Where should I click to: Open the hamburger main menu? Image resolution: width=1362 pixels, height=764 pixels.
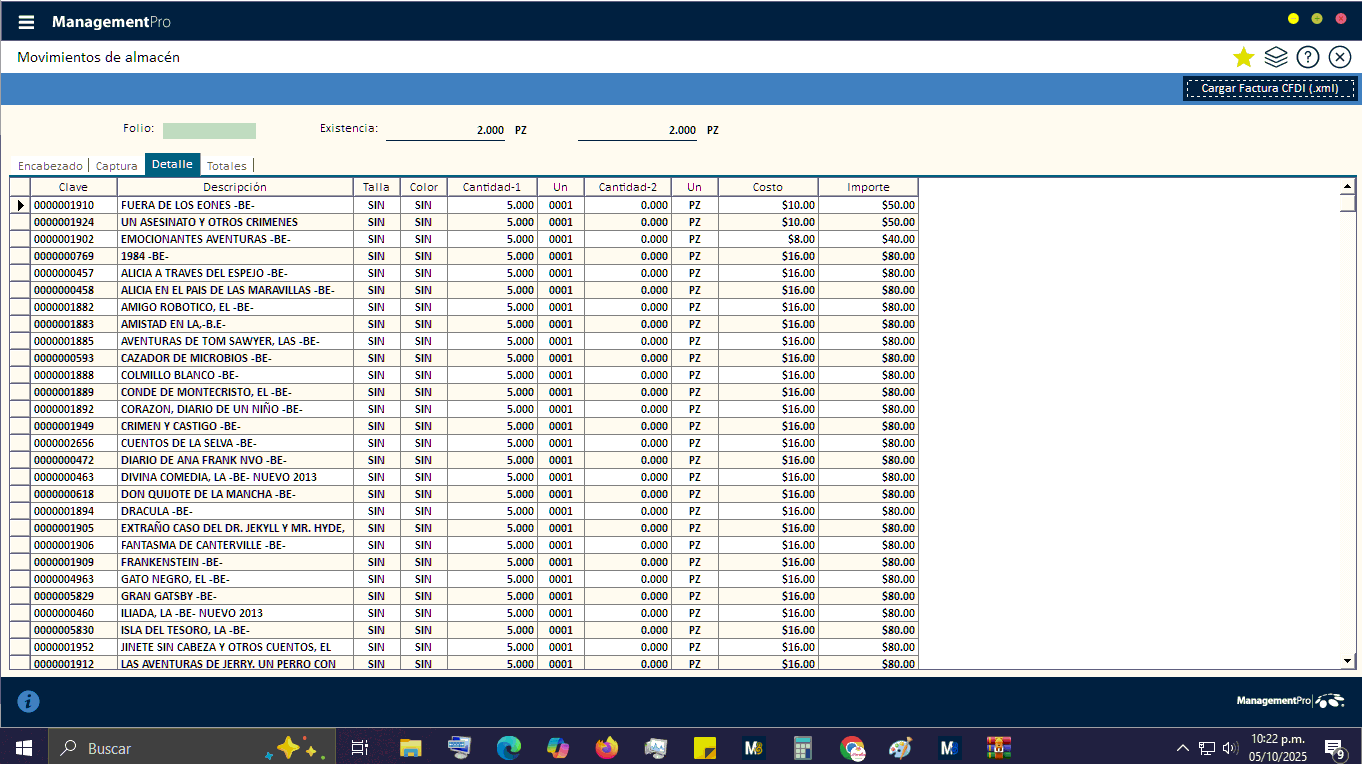pos(26,22)
